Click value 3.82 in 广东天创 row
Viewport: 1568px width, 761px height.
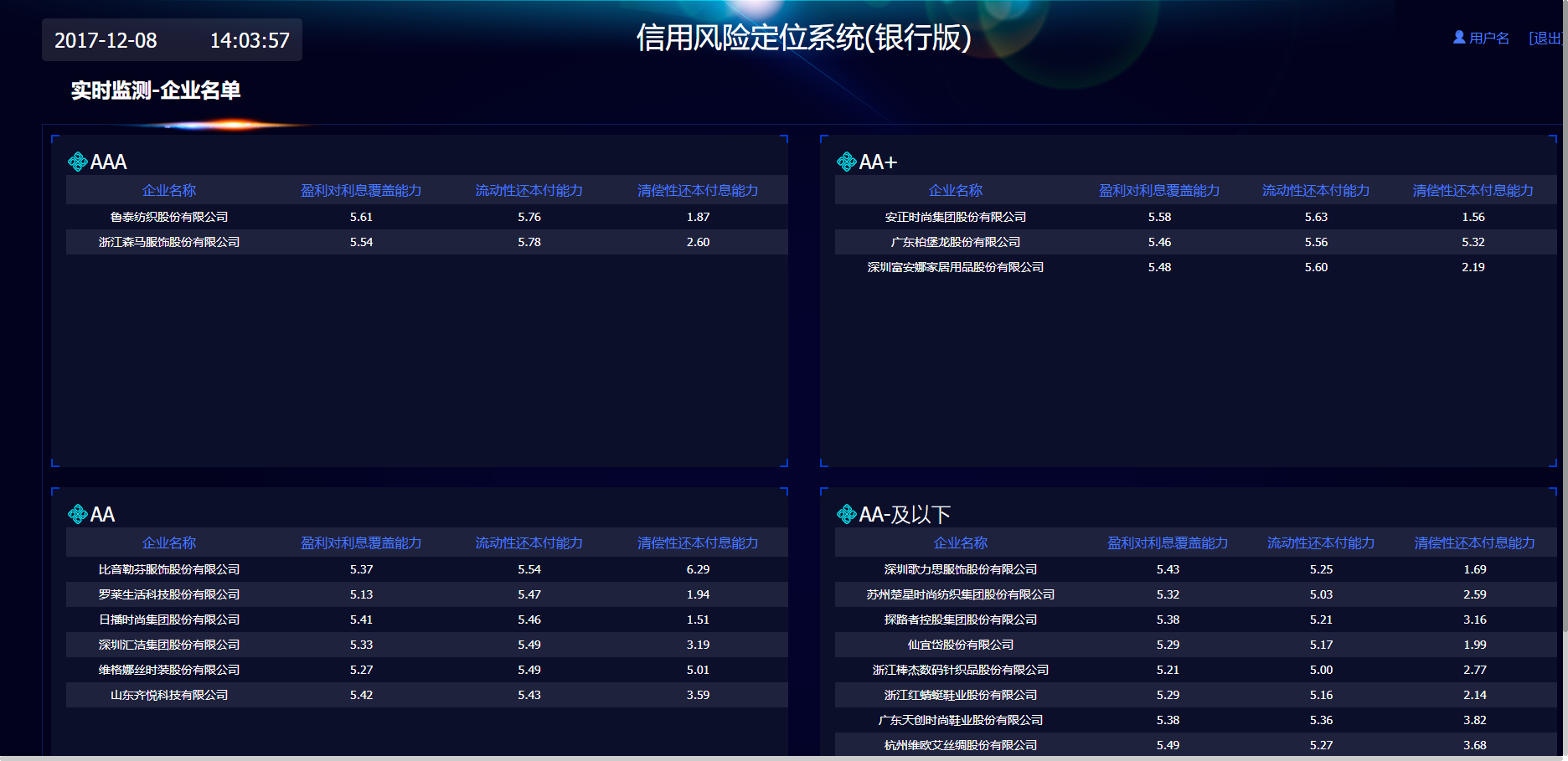tap(1475, 720)
